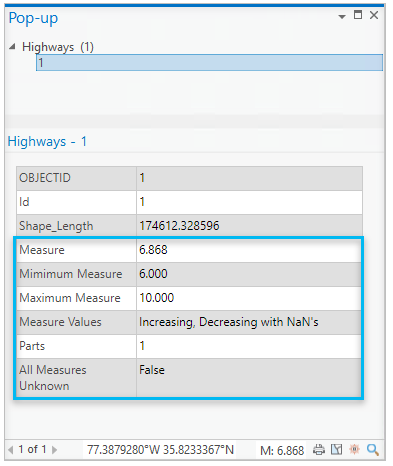Click the M: 6.868 status value
Viewport: 393px width, 466px height.
pyautogui.click(x=282, y=451)
